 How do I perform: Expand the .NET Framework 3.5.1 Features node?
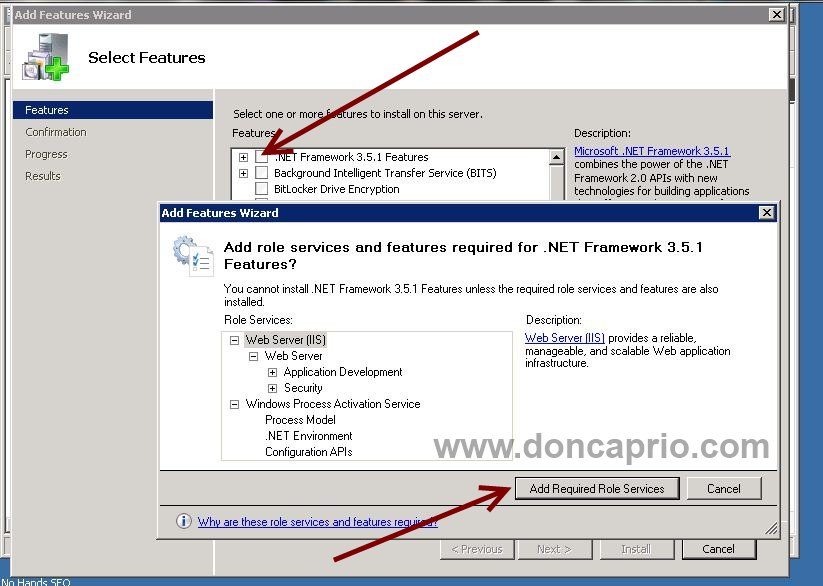(x=244, y=157)
